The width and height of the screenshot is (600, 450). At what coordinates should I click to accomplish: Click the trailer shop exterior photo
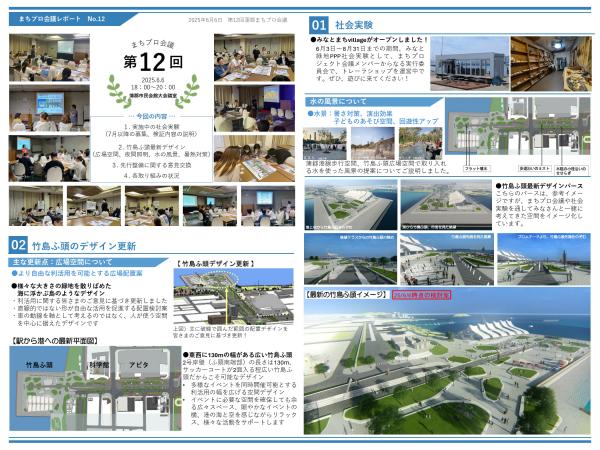pyautogui.click(x=469, y=64)
